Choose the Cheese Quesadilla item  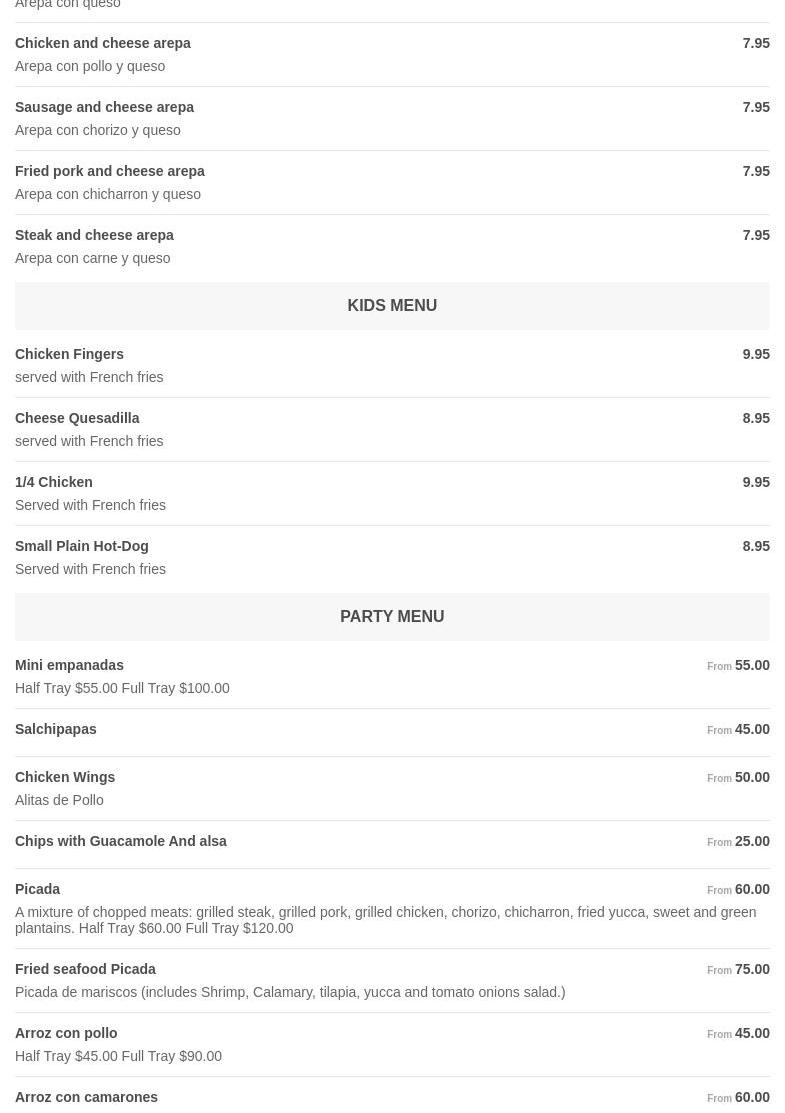point(77,419)
